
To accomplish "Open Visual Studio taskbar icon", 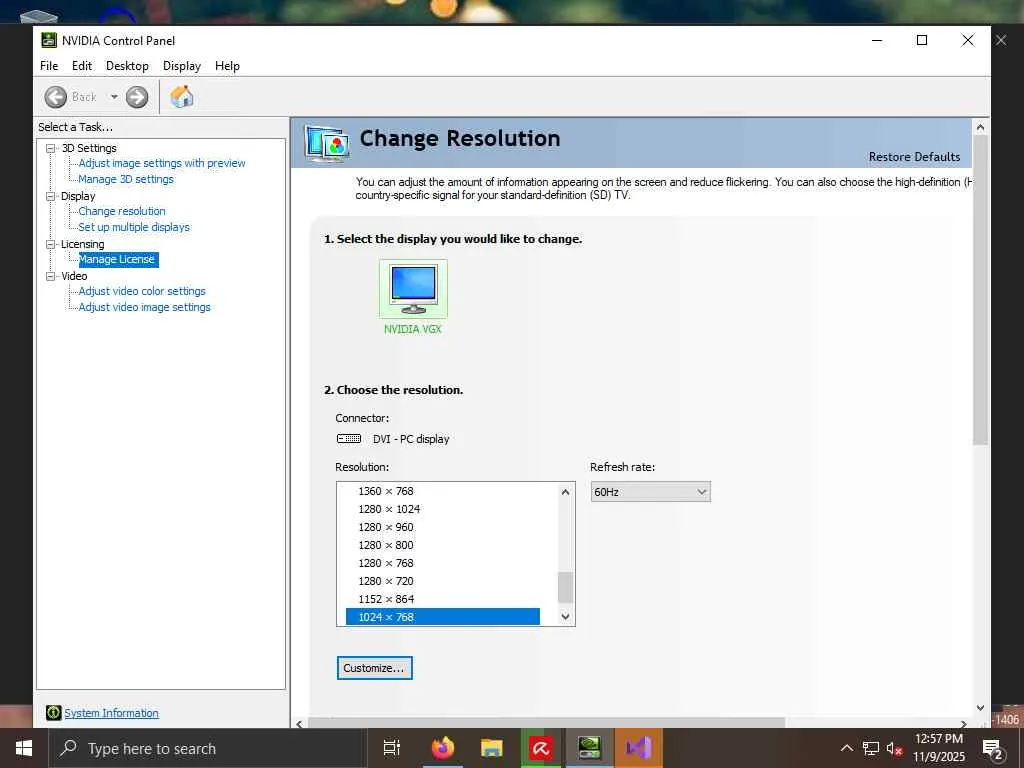I will click(639, 748).
